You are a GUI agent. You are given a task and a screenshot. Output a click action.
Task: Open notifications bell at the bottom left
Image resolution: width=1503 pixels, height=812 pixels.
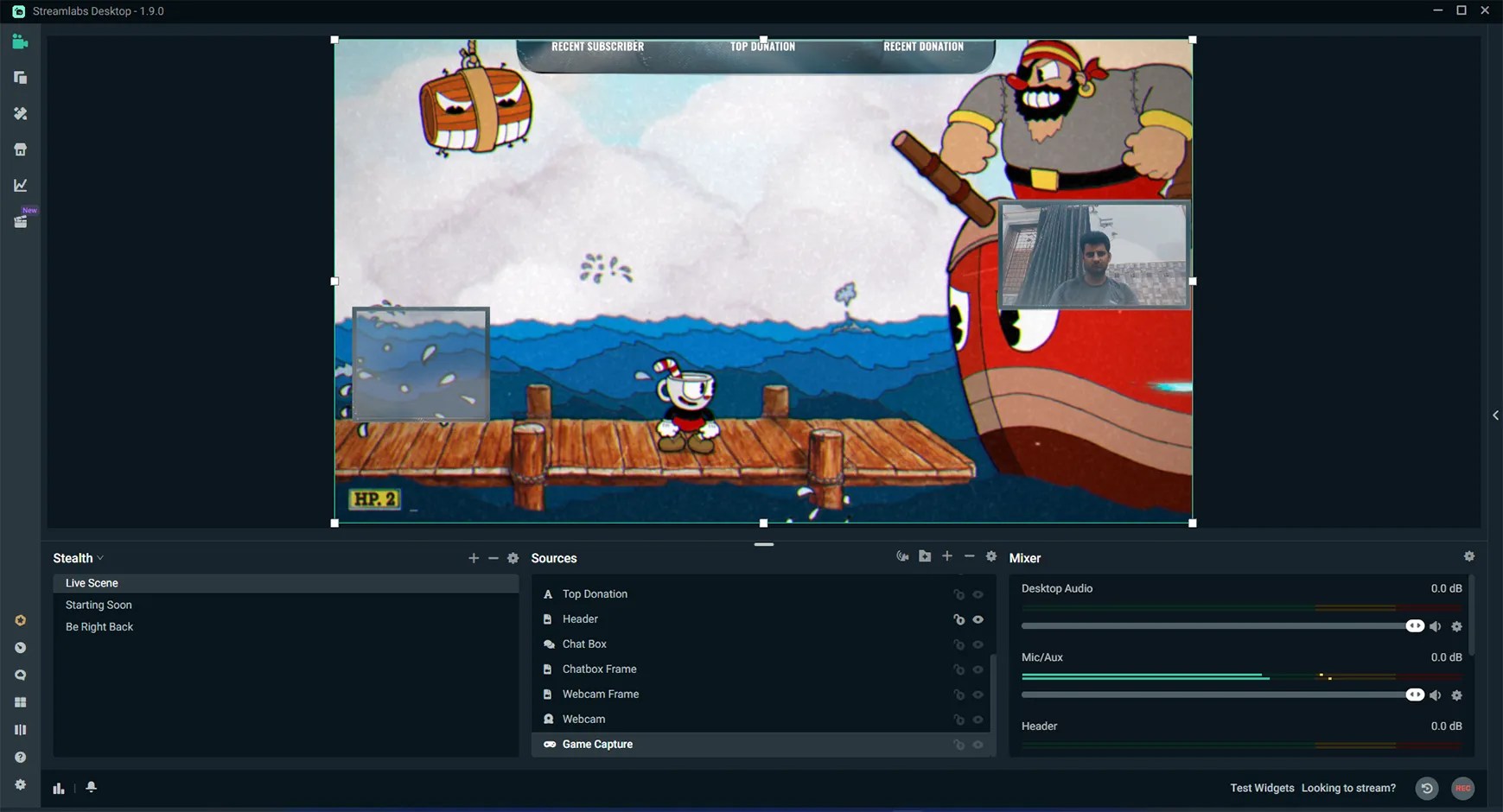(91, 788)
